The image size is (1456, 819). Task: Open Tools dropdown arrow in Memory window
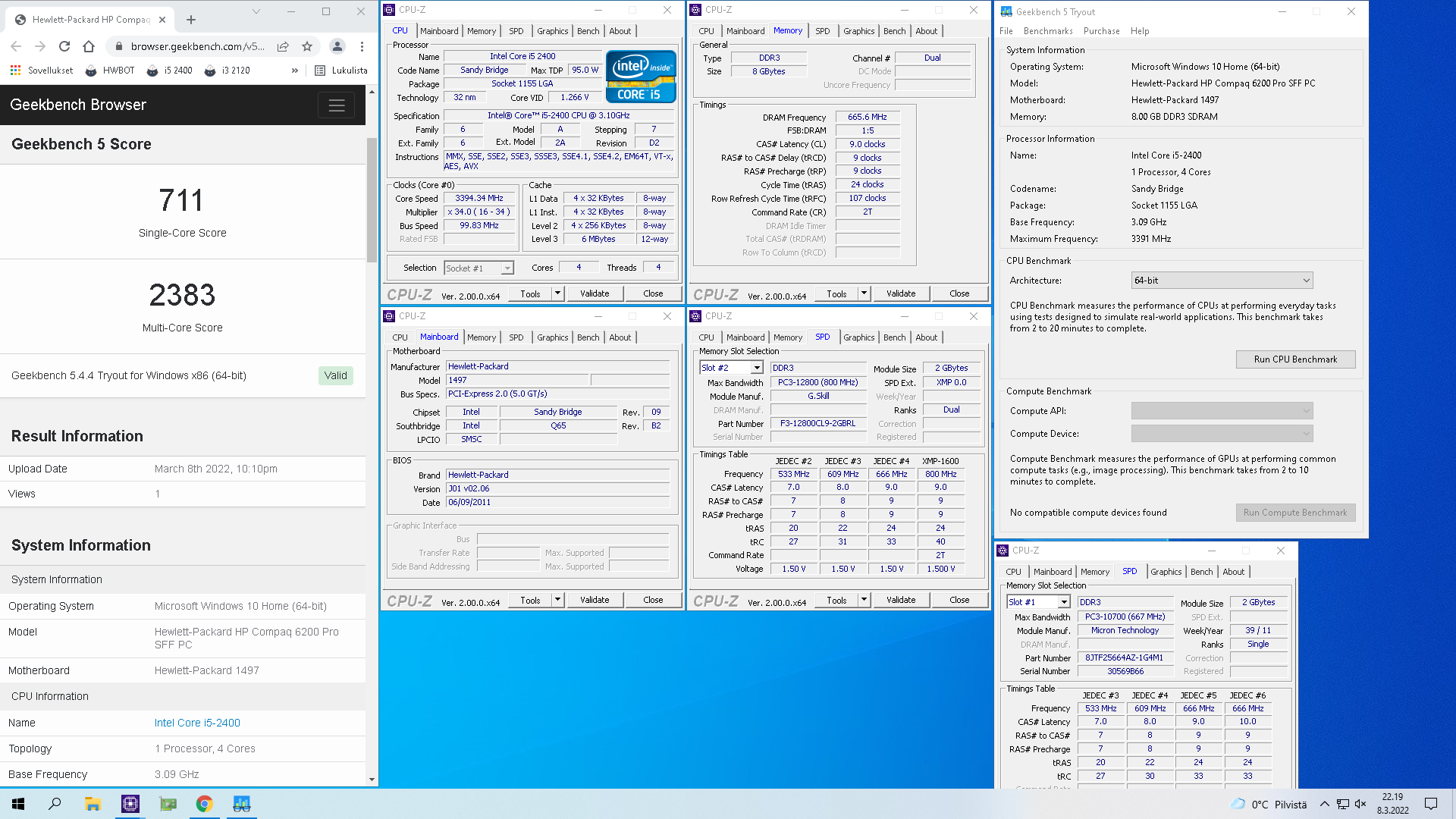click(864, 293)
